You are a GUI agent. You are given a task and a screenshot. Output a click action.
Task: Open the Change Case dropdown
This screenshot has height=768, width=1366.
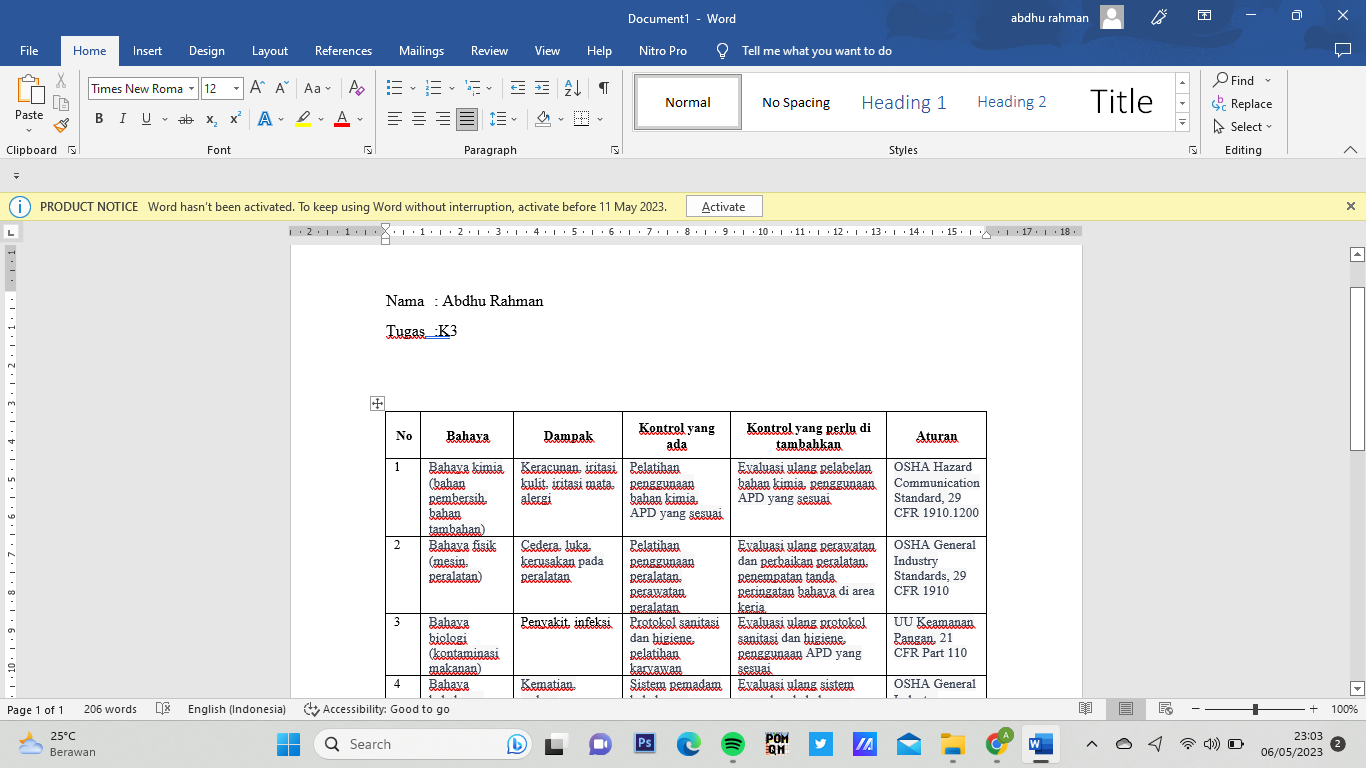tap(317, 88)
